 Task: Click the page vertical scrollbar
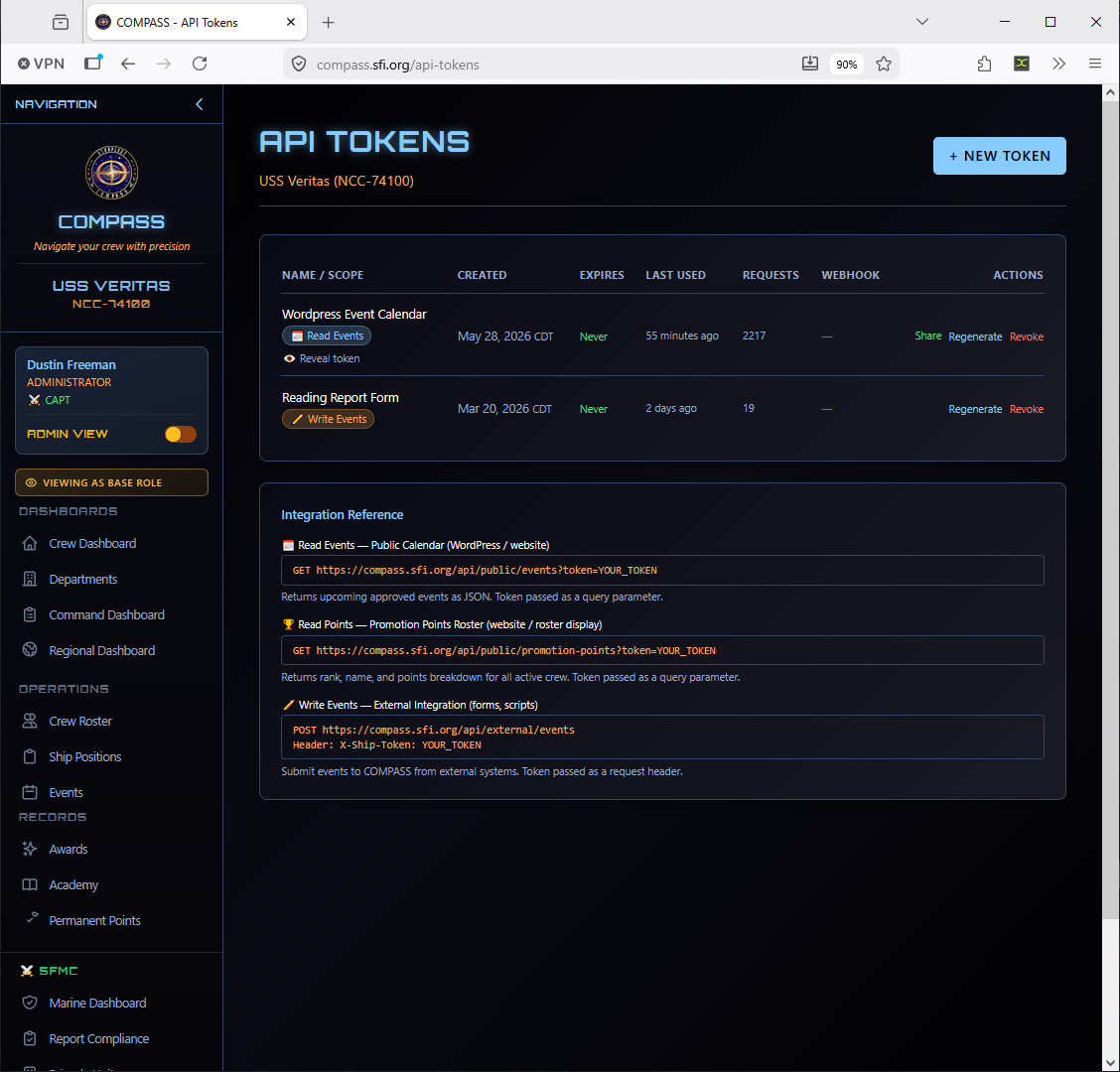(1111, 510)
